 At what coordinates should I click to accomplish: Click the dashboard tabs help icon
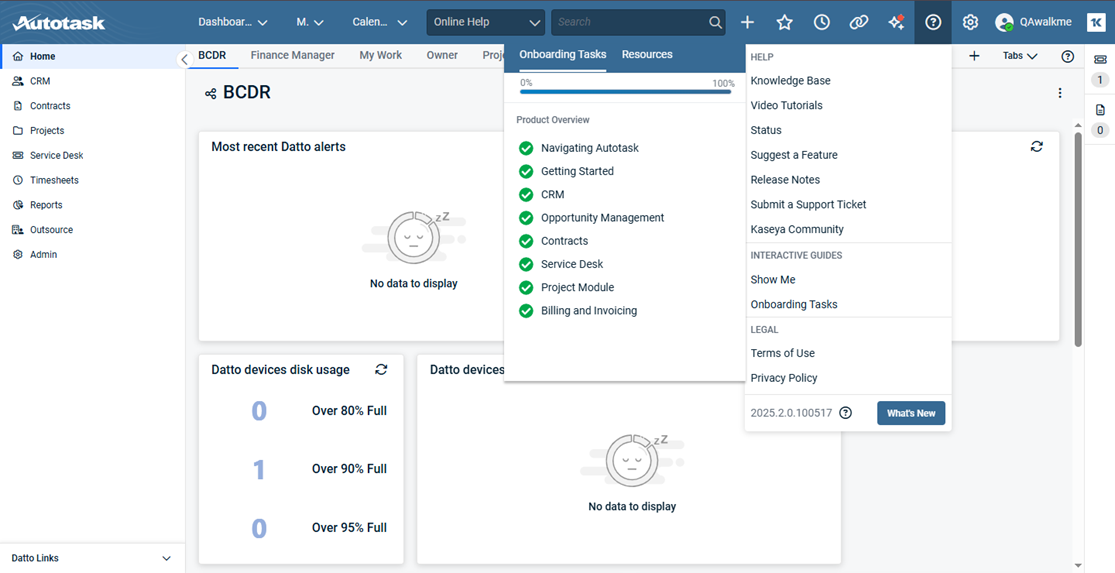tap(1067, 56)
